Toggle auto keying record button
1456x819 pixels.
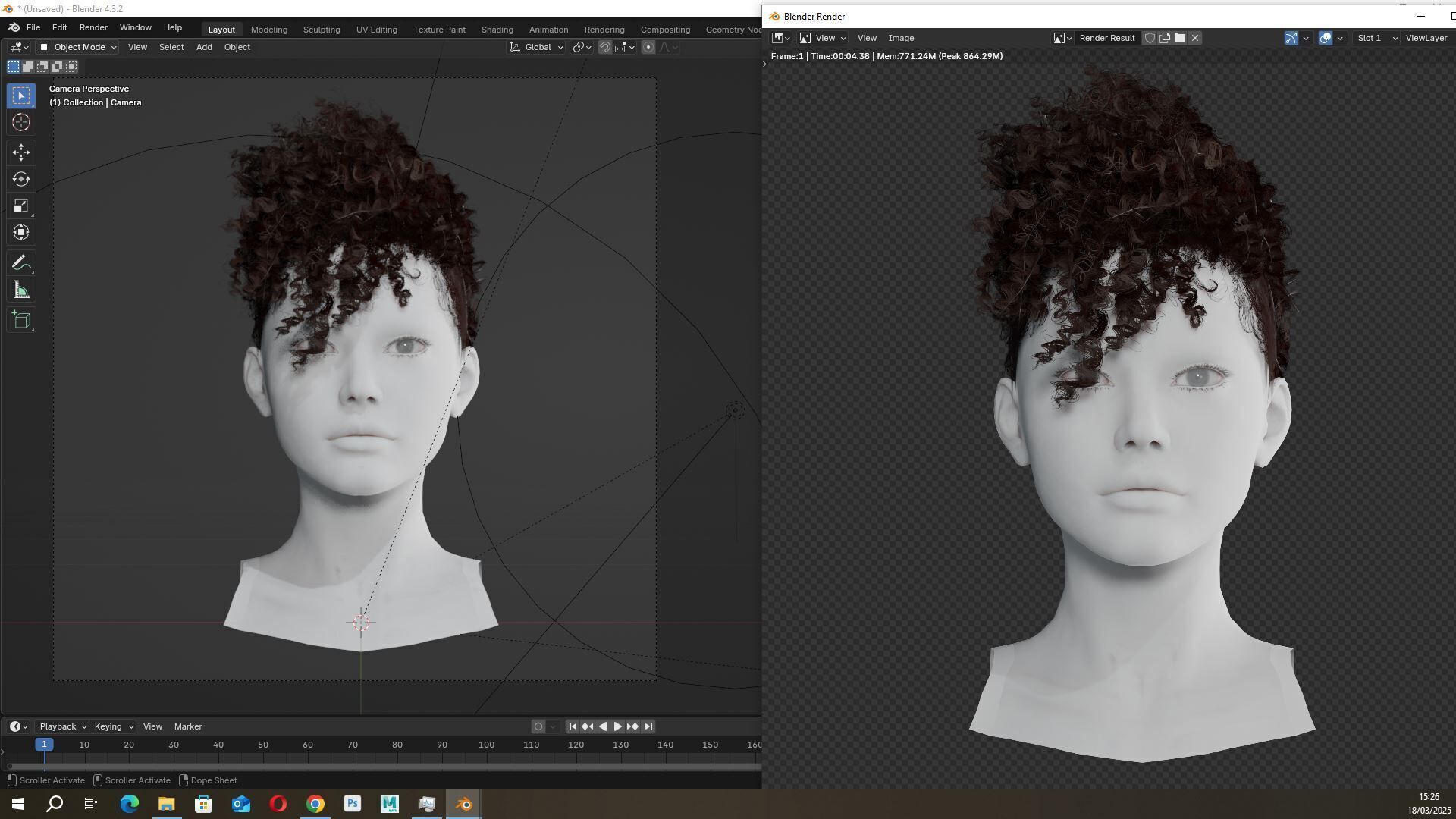pyautogui.click(x=538, y=726)
